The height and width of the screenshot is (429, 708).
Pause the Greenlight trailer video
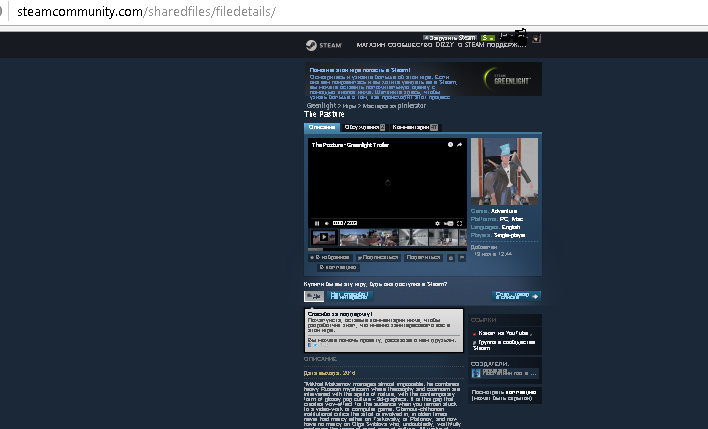pos(317,223)
